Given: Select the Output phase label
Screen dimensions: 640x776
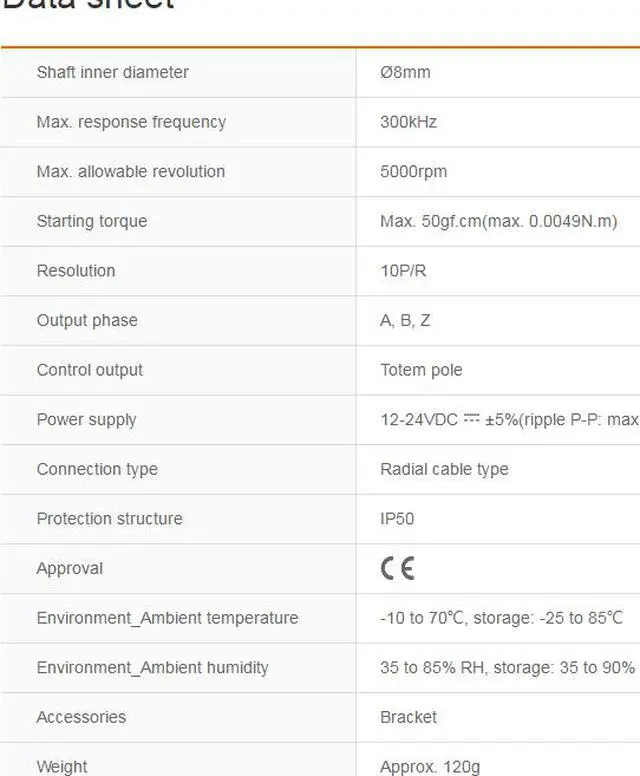Looking at the screenshot, I should point(87,320).
